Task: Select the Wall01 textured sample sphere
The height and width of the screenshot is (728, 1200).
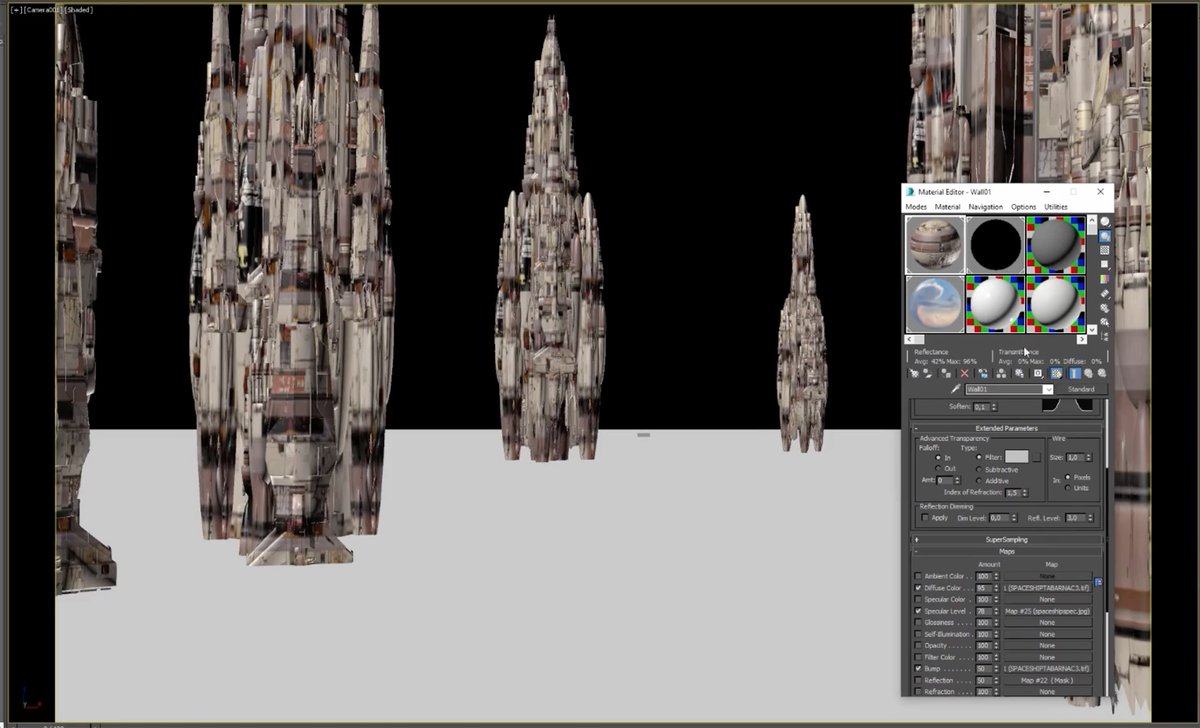Action: click(x=935, y=245)
